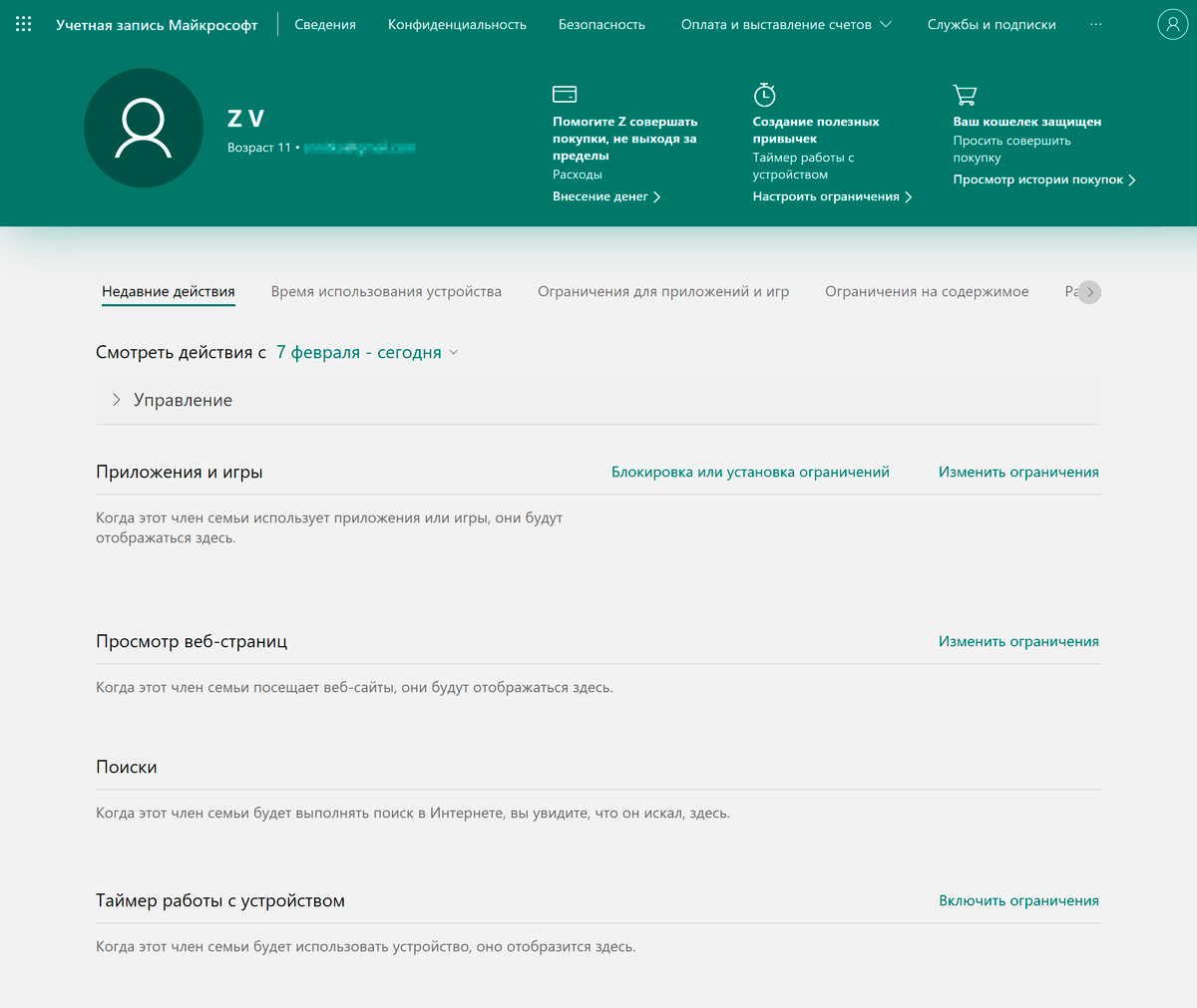Open the three-dot more menu in header
The image size is (1197, 1008).
1096,24
